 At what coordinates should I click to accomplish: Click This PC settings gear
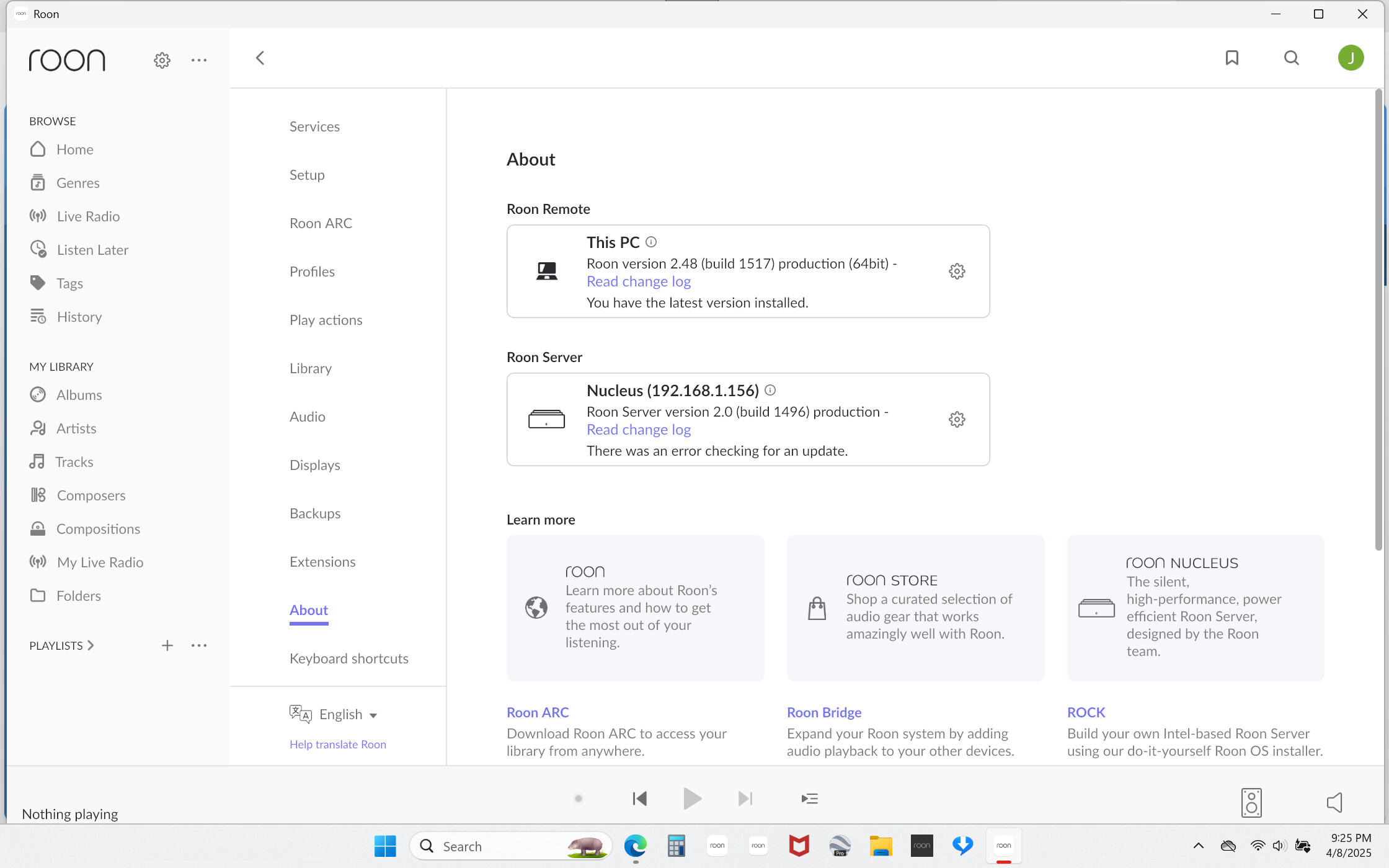[x=957, y=271]
